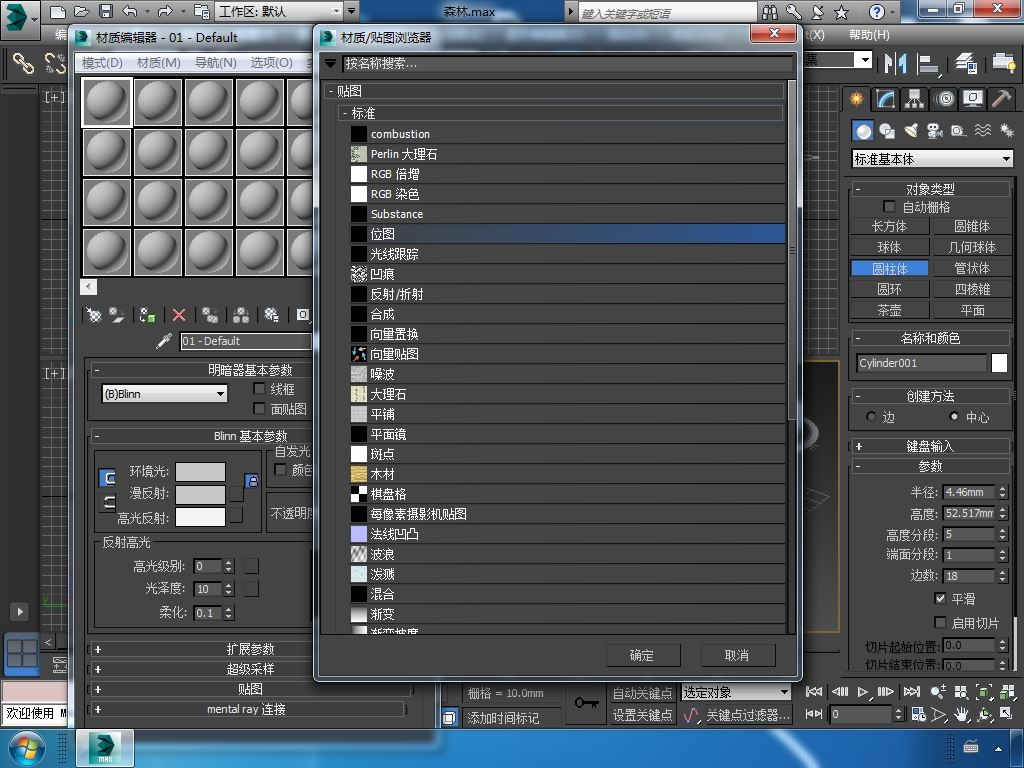
Task: Open the 材质(M) menu
Action: [159, 63]
